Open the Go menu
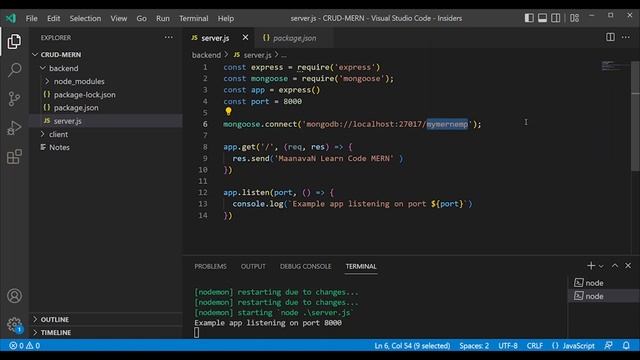The width and height of the screenshot is (640, 360). tap(142, 18)
